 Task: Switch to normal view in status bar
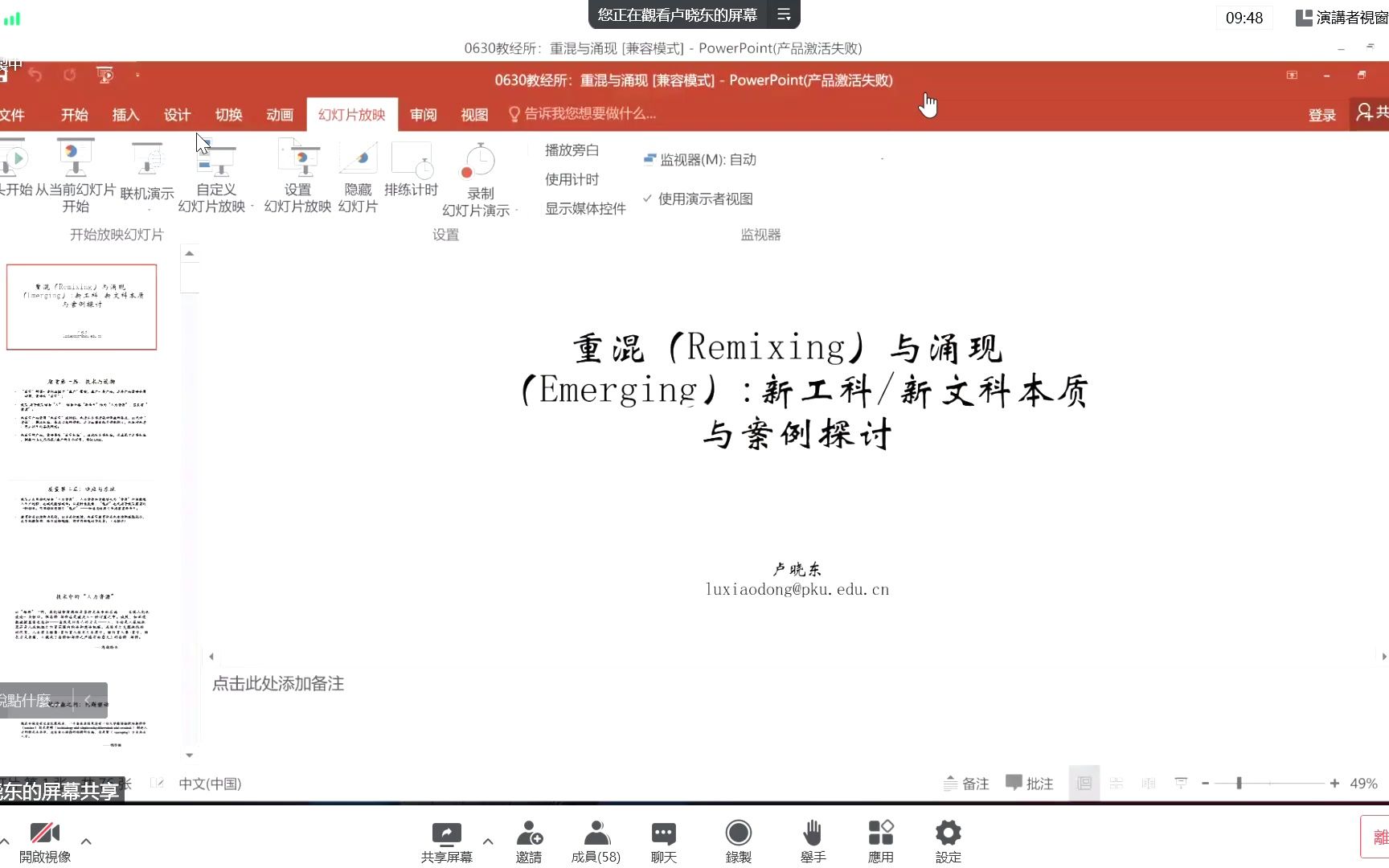(x=1084, y=783)
